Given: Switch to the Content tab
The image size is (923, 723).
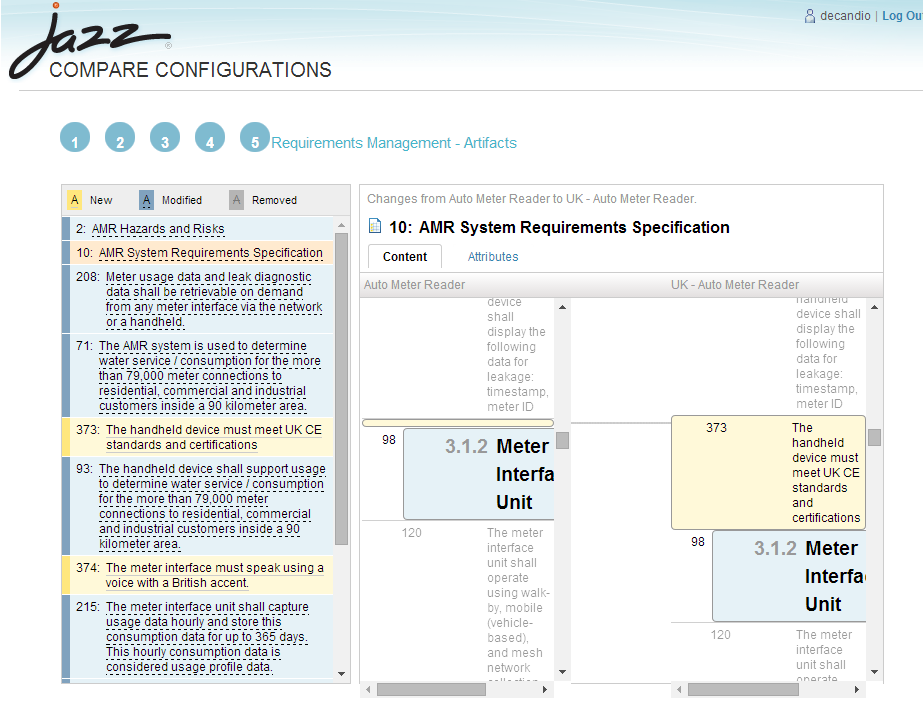Looking at the screenshot, I should click(404, 257).
